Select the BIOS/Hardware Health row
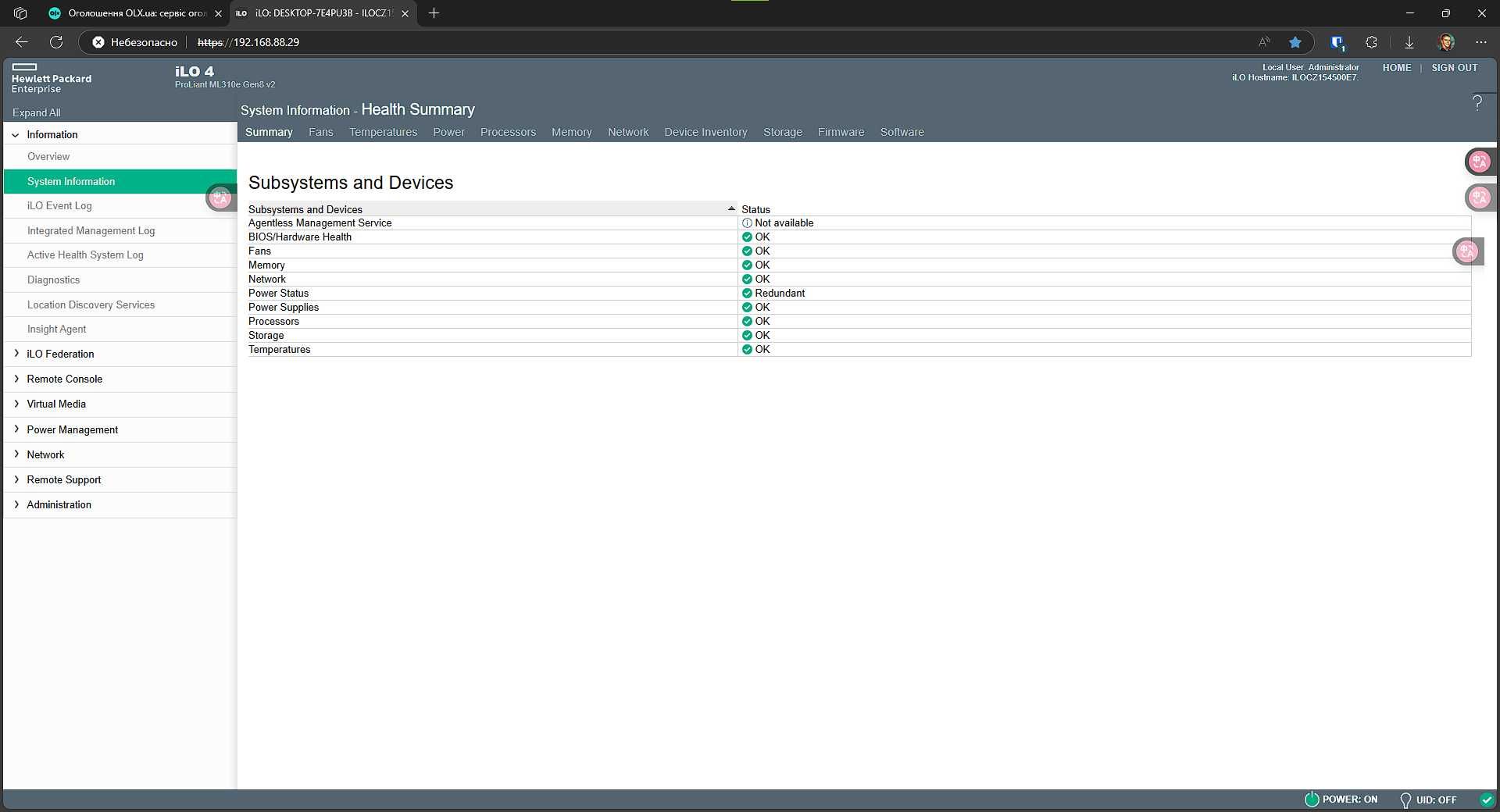Screen dimensions: 1500x812 click(859, 237)
